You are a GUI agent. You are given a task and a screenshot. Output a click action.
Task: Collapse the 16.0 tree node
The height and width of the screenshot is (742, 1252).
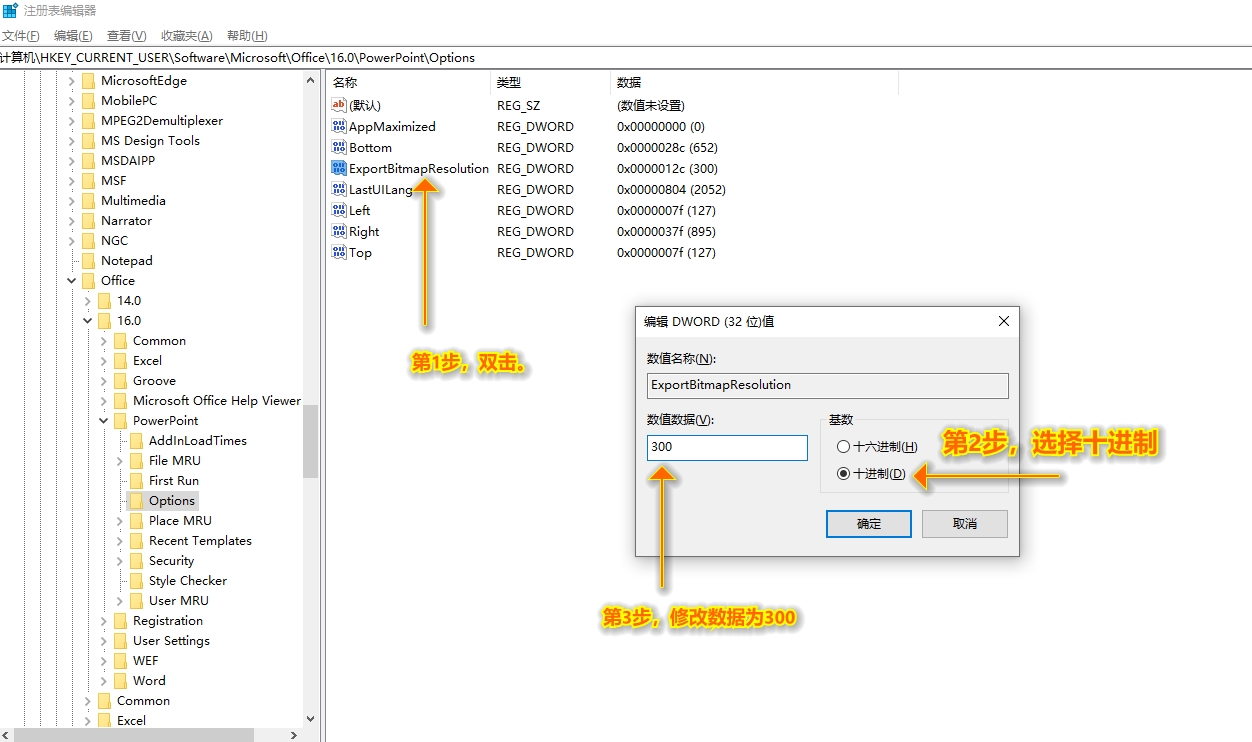tap(88, 320)
